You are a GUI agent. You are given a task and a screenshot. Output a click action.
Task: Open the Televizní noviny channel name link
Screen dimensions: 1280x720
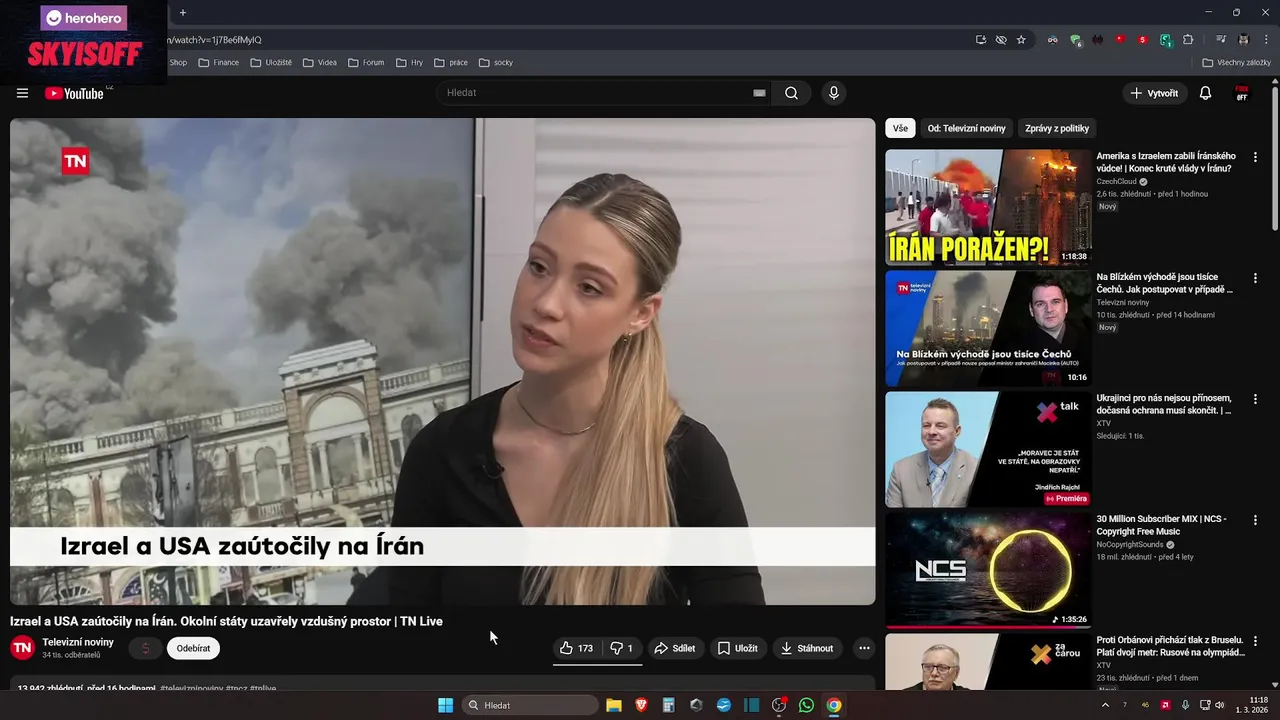(x=78, y=642)
